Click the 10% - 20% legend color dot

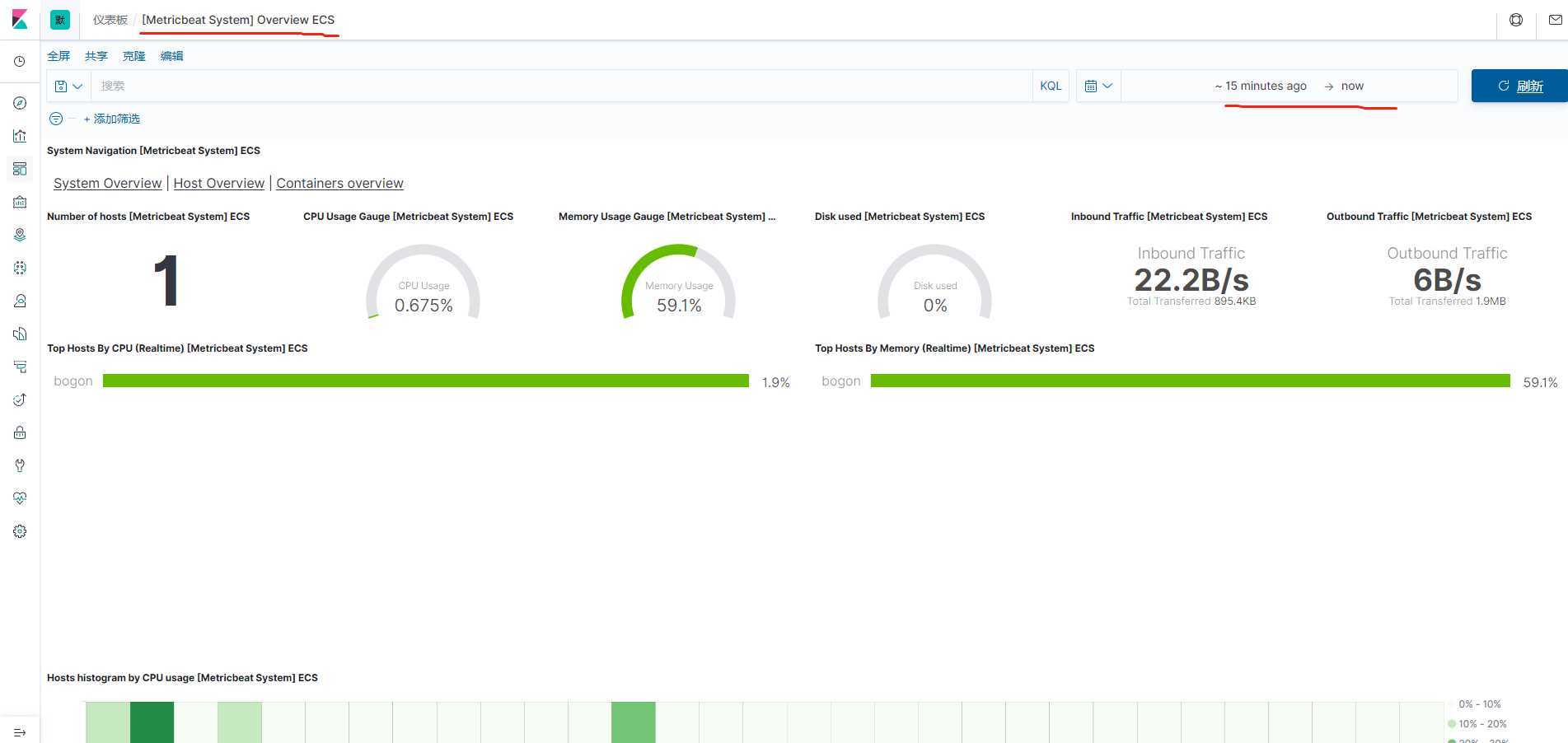click(x=1452, y=724)
